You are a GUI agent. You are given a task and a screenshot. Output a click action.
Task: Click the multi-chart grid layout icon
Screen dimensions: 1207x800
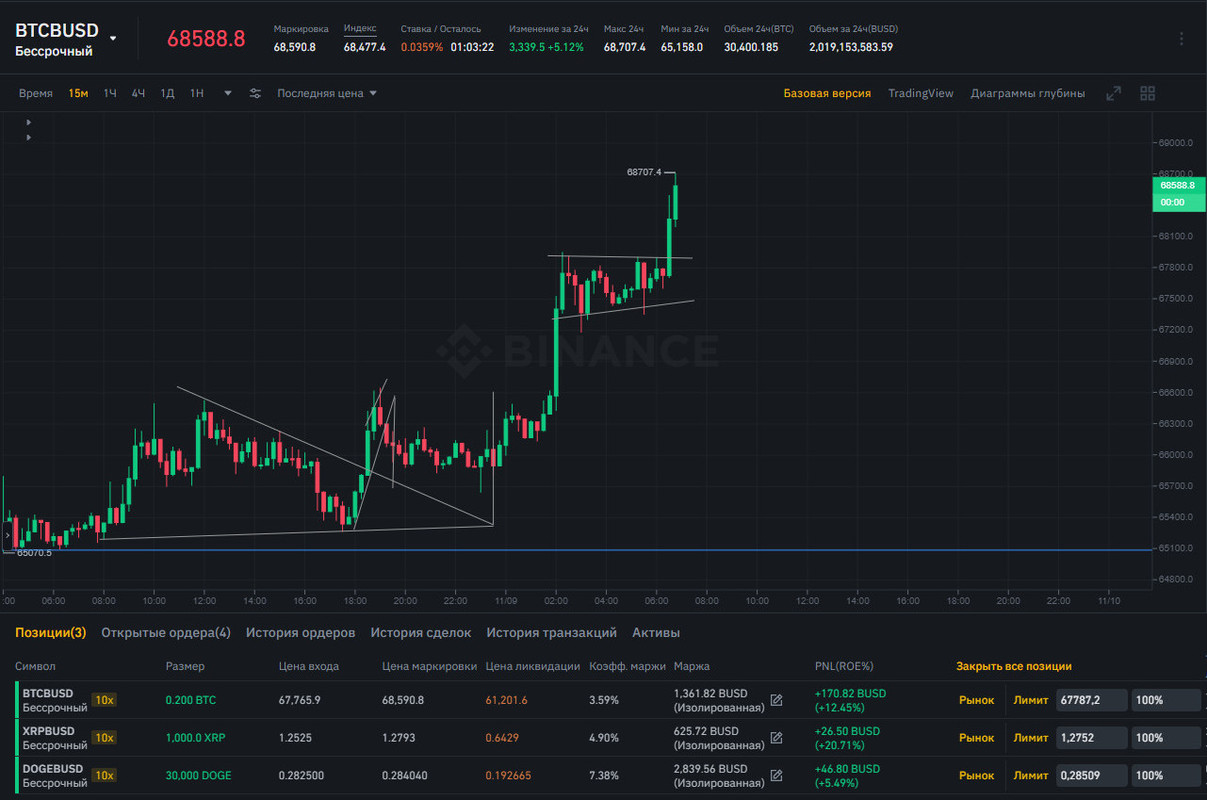(1148, 93)
